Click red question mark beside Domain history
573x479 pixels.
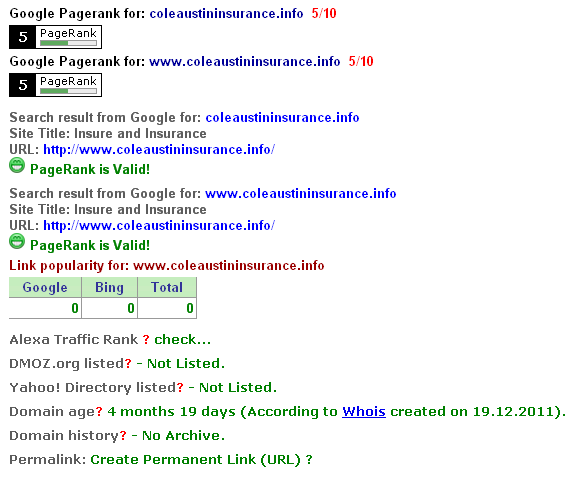point(123,436)
